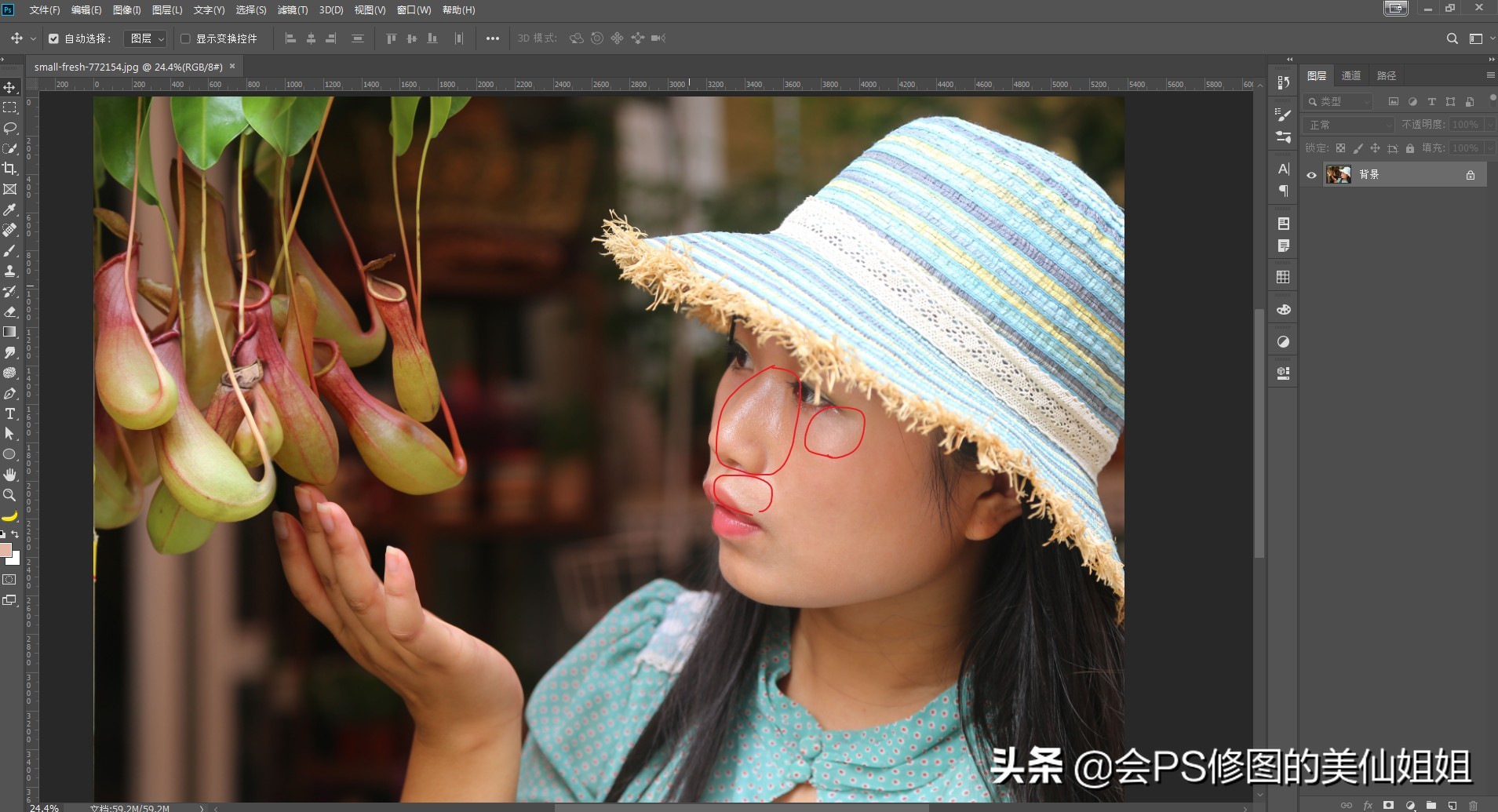Select the Eraser tool

(10, 311)
